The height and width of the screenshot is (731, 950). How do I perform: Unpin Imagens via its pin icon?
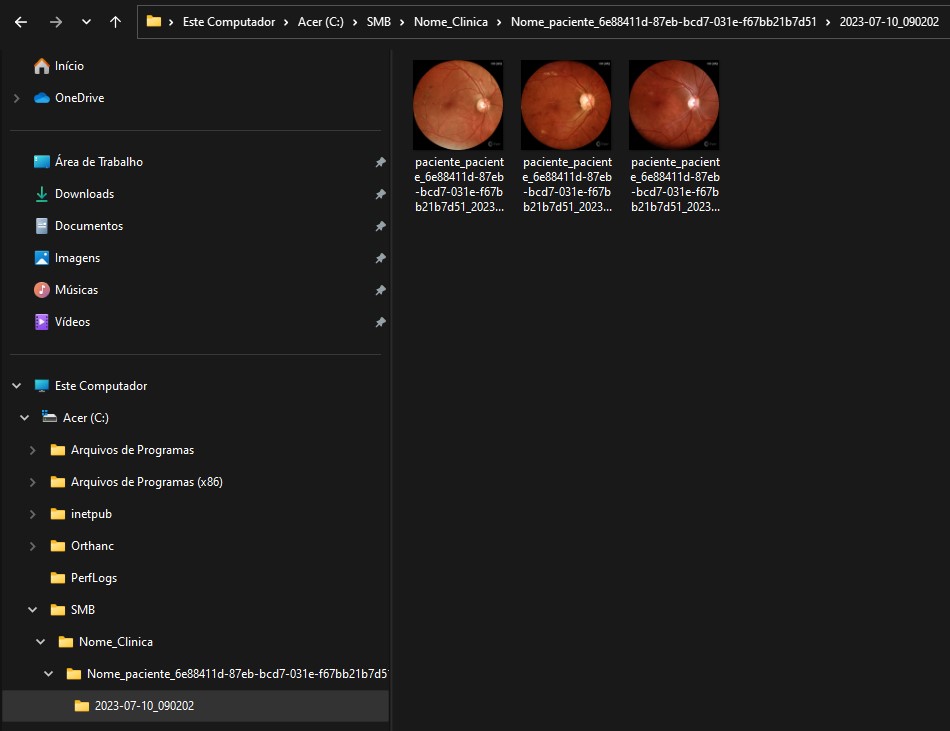pos(380,258)
